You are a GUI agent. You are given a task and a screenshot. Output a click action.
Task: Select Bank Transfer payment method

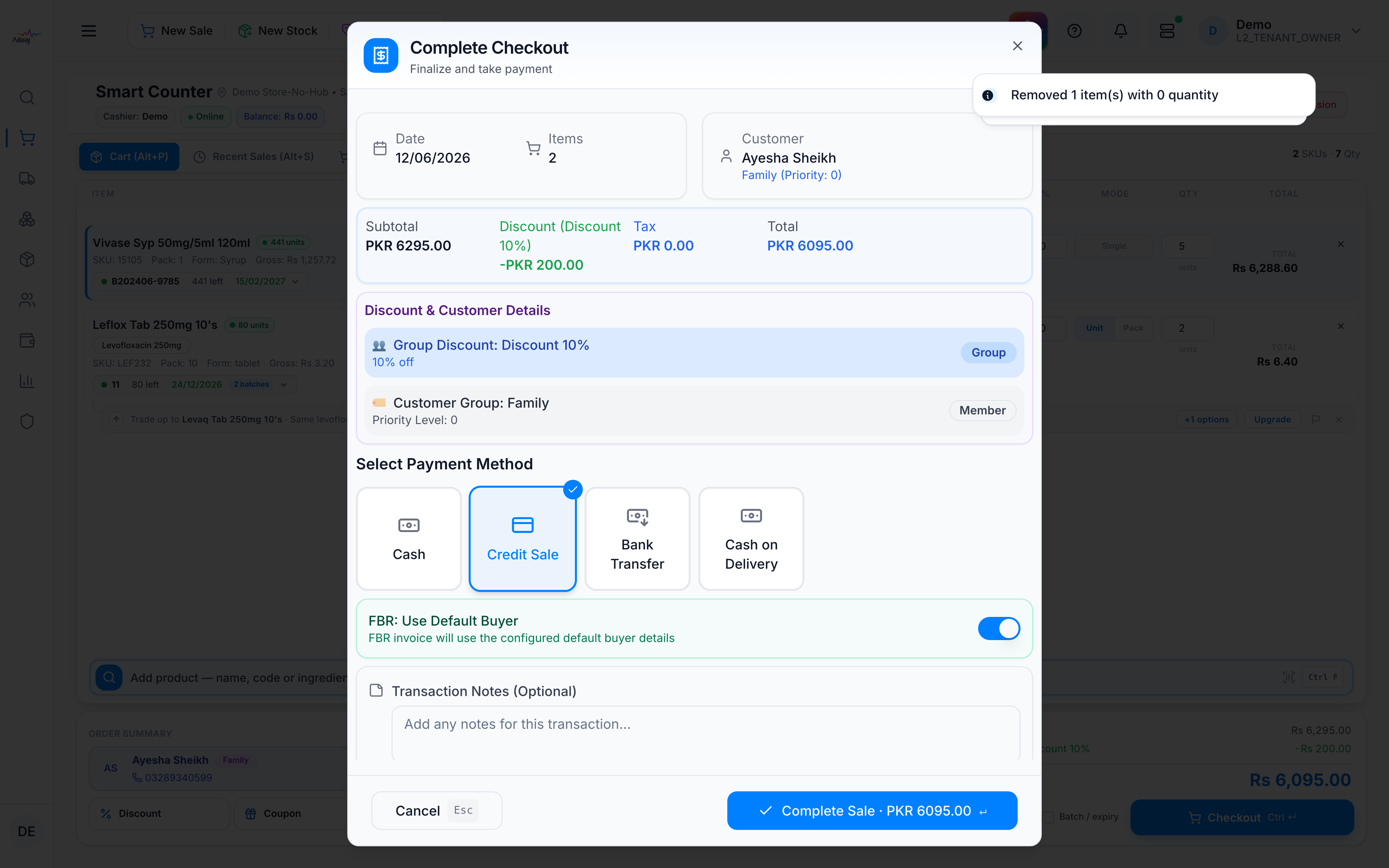click(x=637, y=538)
